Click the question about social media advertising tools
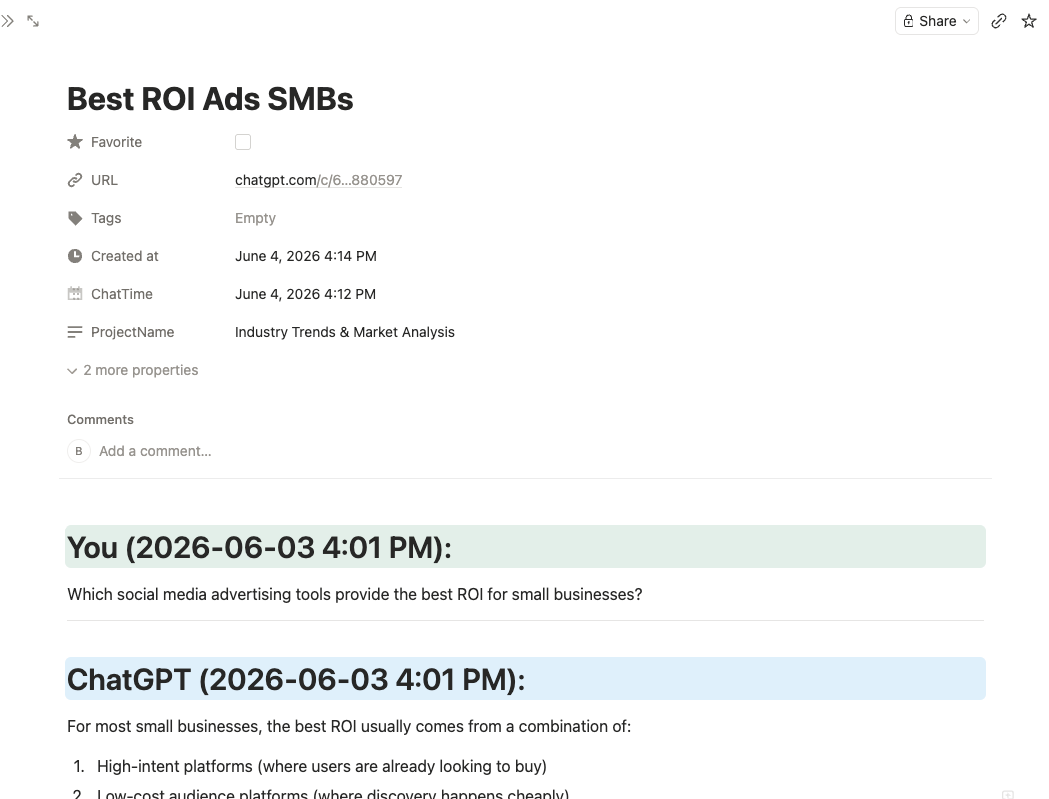The width and height of the screenshot is (1049, 799). click(x=355, y=594)
